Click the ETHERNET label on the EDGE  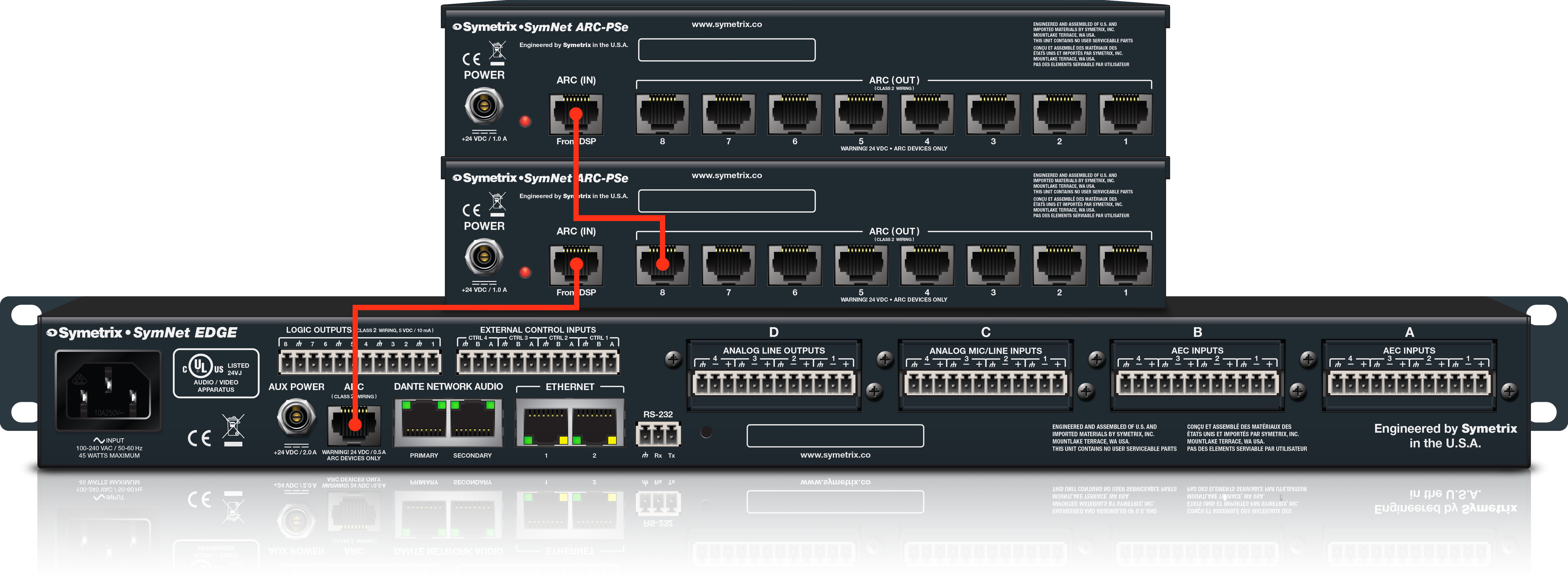coord(570,387)
